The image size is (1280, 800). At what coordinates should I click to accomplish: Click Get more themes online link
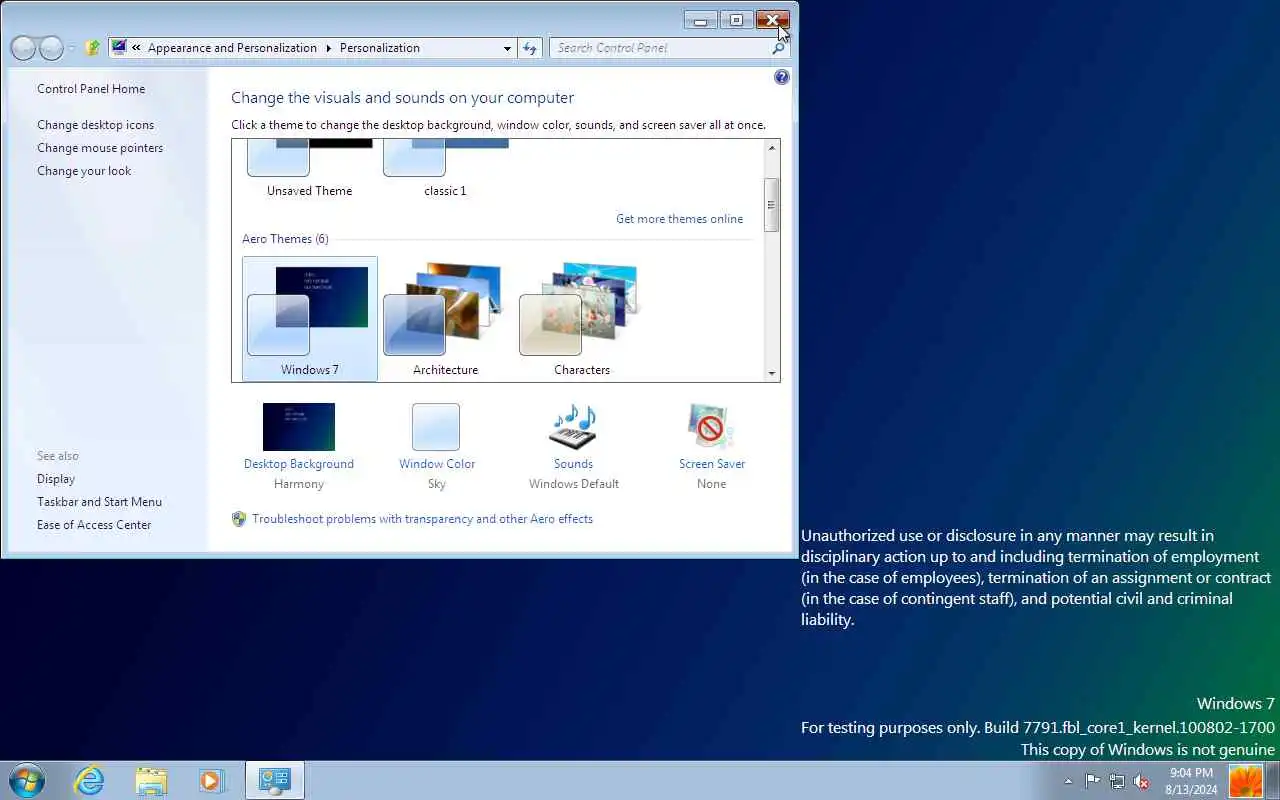(679, 219)
